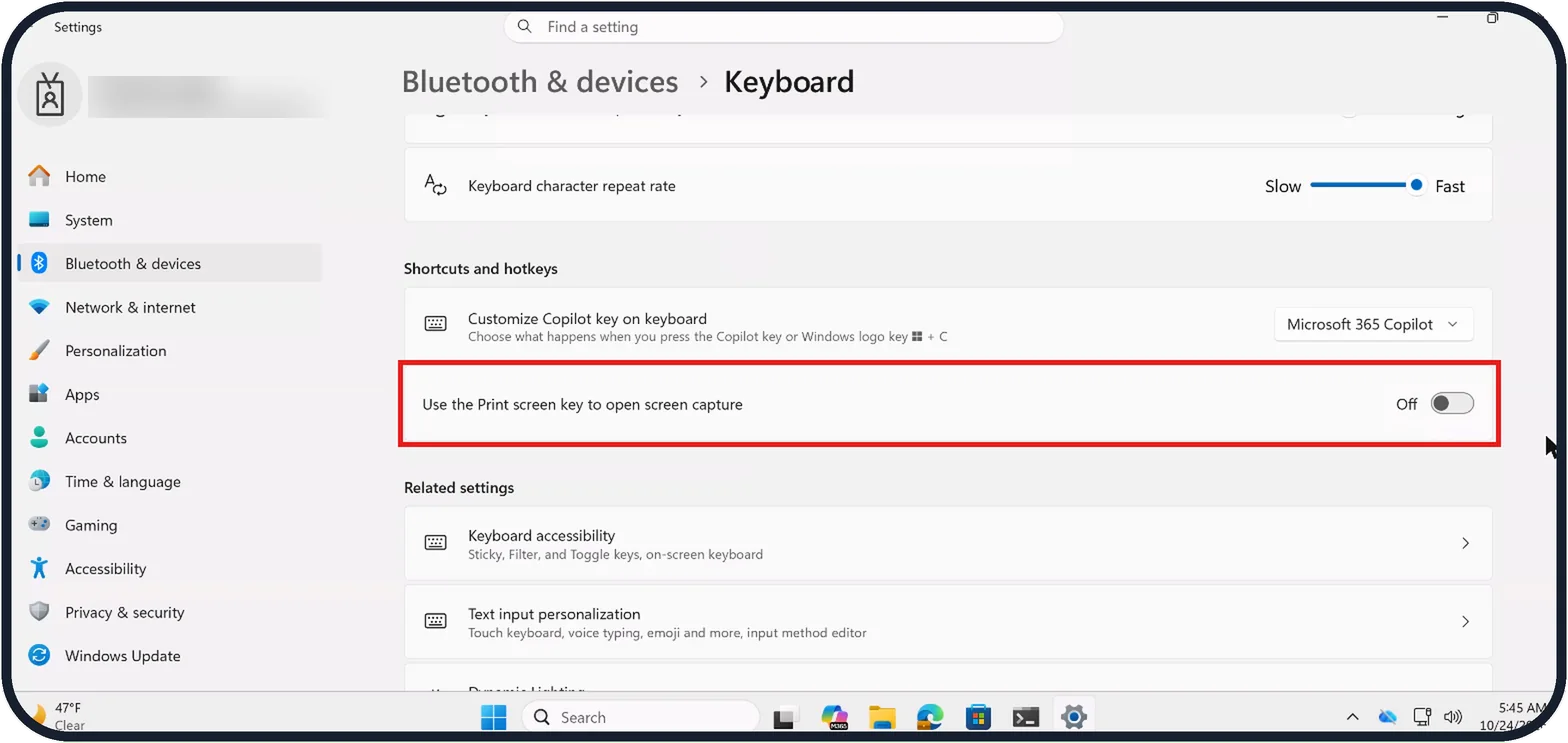Adjust the keyboard character repeat rate slider
Image resolution: width=1568 pixels, height=743 pixels.
point(1367,185)
